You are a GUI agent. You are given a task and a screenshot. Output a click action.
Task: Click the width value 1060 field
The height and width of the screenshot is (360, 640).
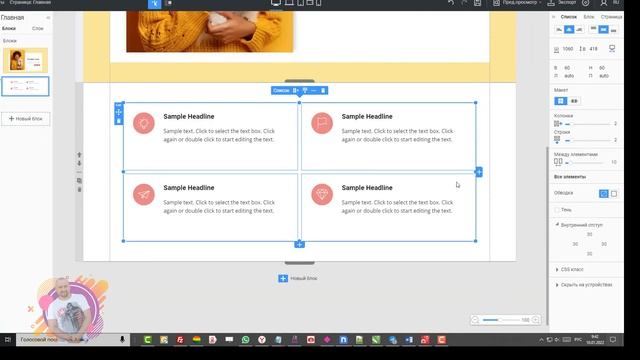point(568,49)
